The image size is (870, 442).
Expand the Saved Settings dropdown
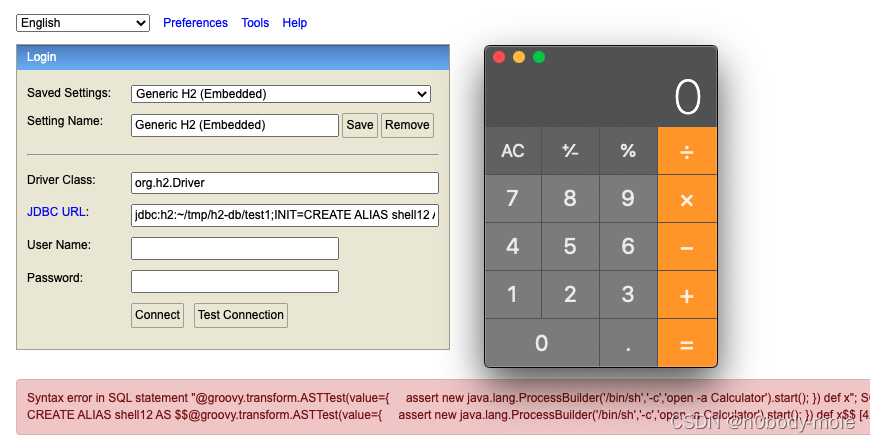pos(281,94)
